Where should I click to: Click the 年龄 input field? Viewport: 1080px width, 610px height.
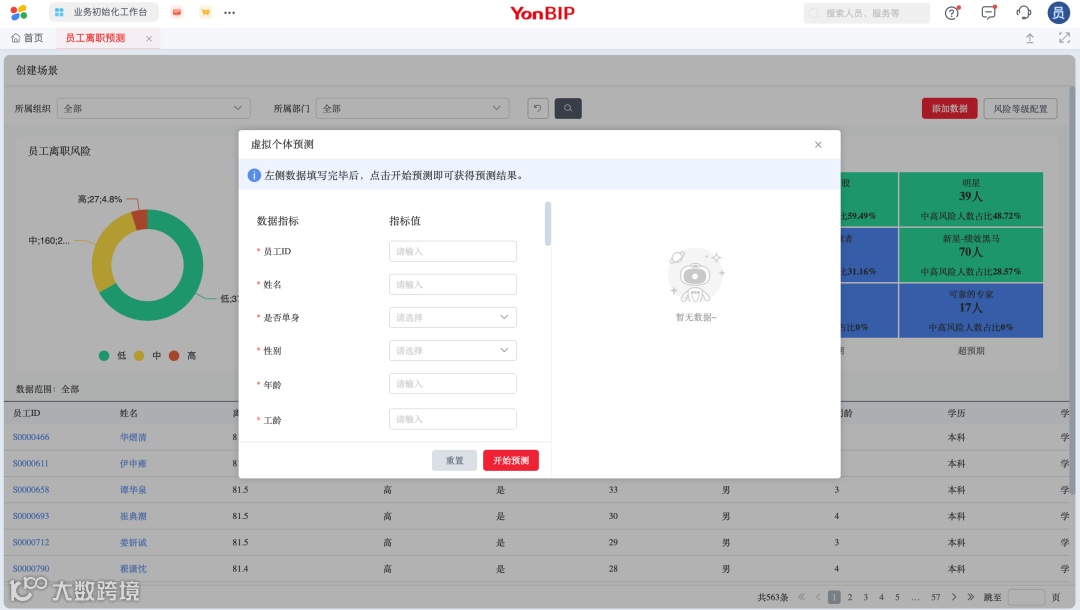[453, 383]
